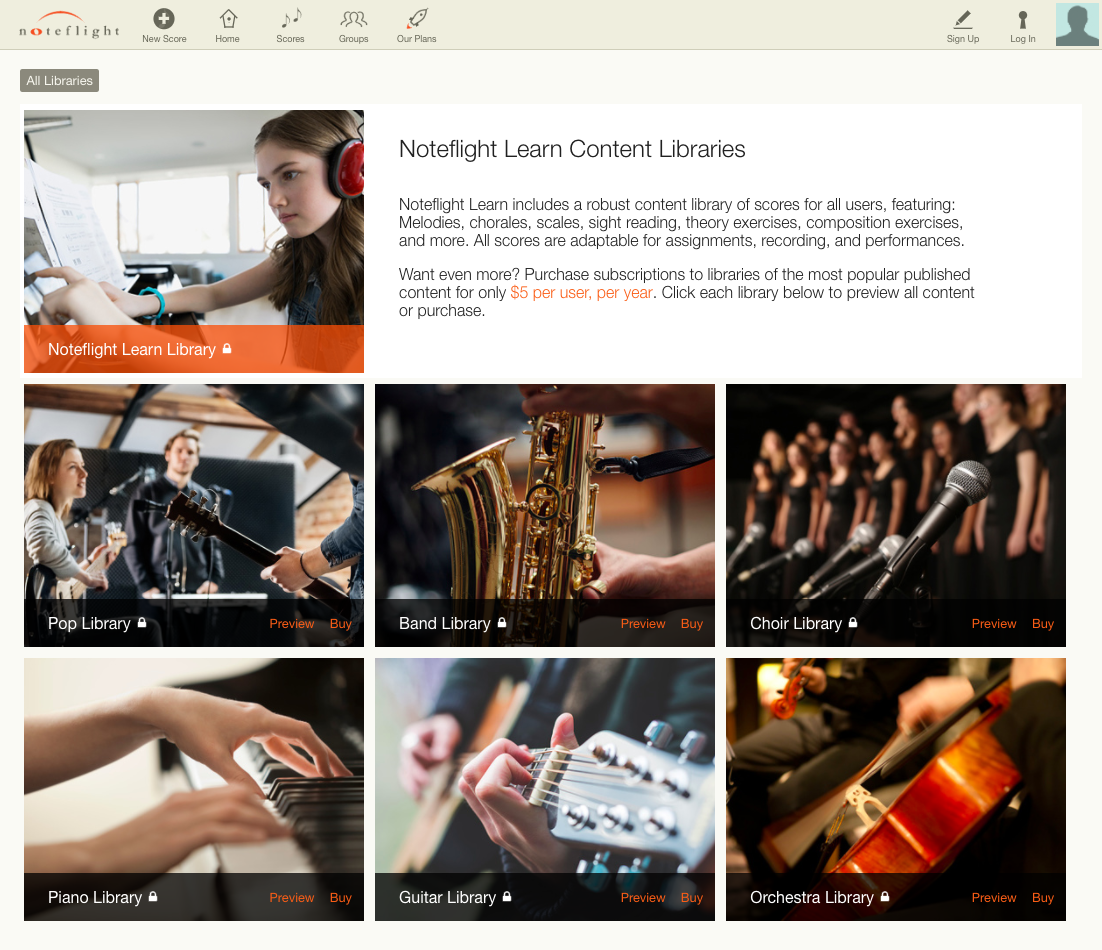This screenshot has width=1102, height=950.
Task: Click the New Score plus icon
Action: [x=164, y=19]
